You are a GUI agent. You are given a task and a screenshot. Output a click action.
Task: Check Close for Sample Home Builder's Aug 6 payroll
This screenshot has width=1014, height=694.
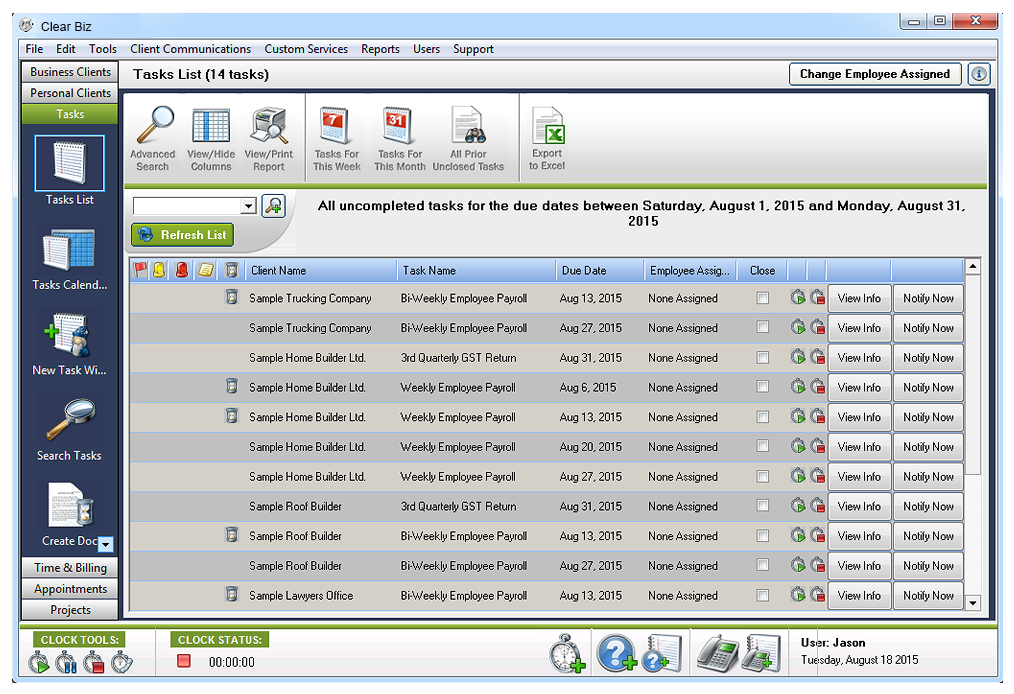tap(762, 387)
